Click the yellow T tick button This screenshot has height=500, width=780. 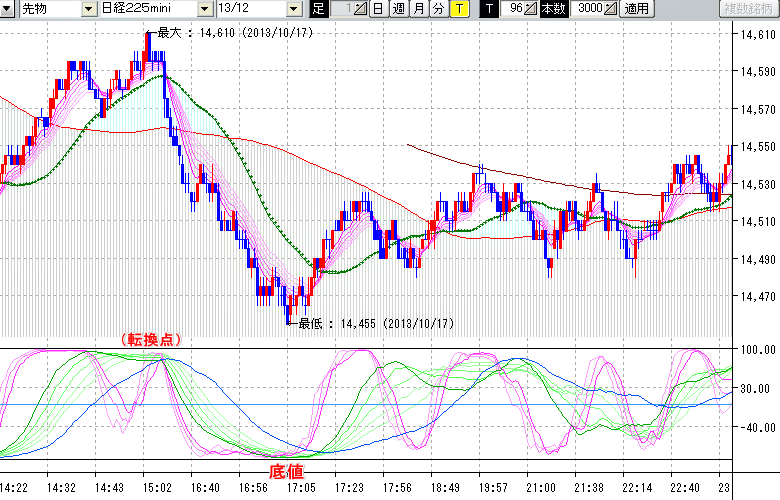pos(459,9)
